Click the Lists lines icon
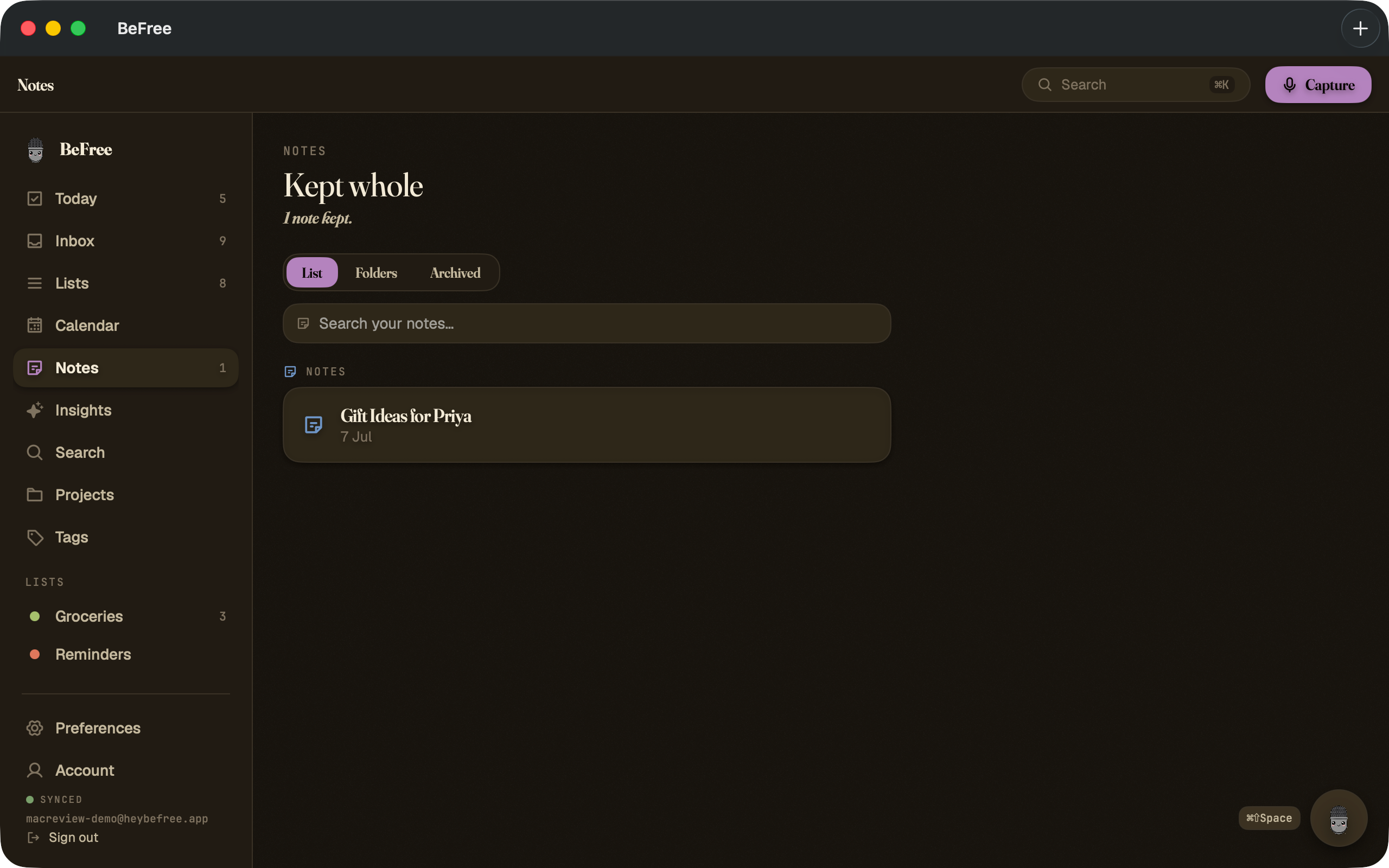Screen dimensions: 1389x868 click(34, 284)
